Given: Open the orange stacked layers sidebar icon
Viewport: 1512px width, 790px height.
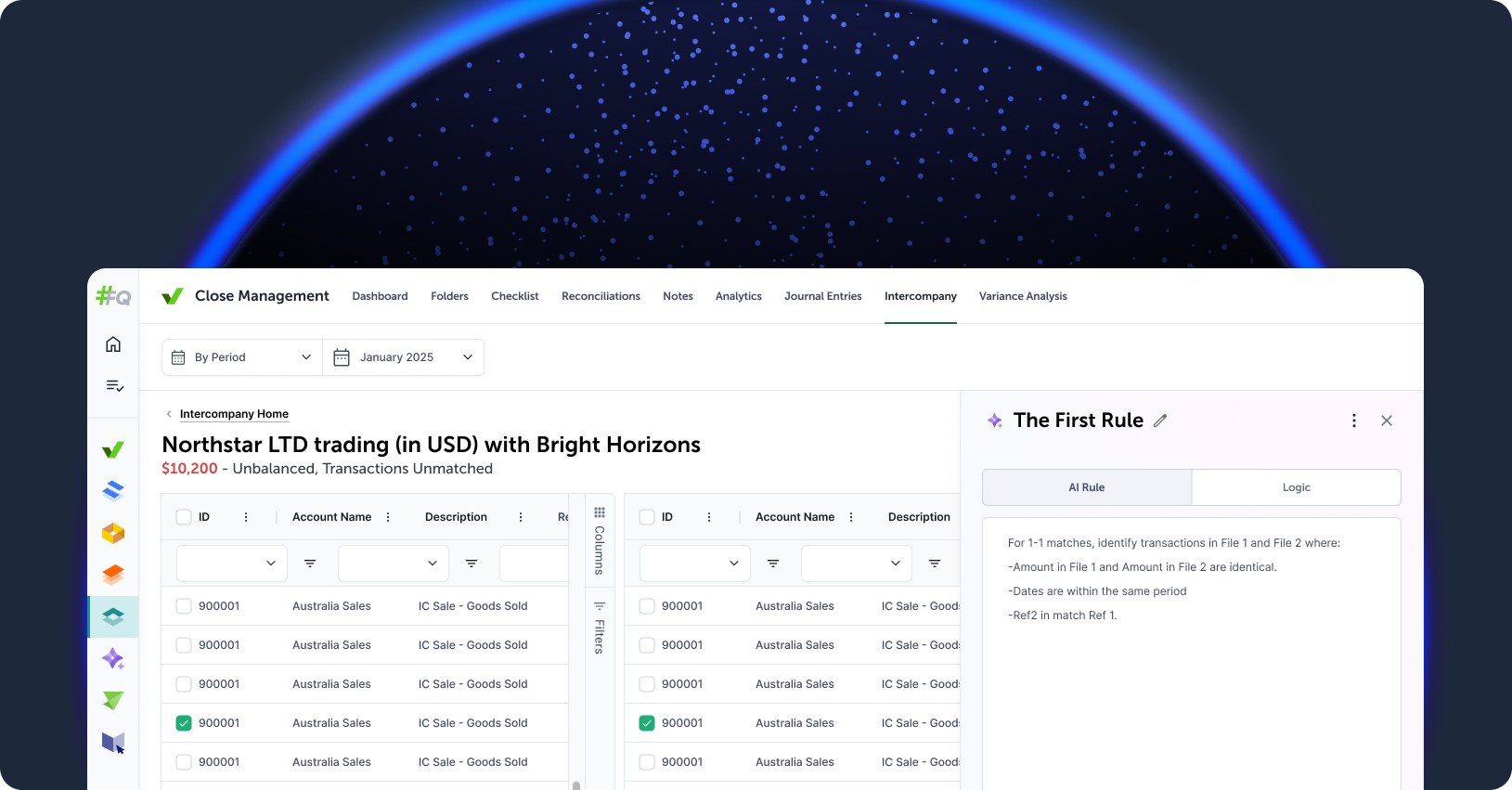Looking at the screenshot, I should click(113, 575).
